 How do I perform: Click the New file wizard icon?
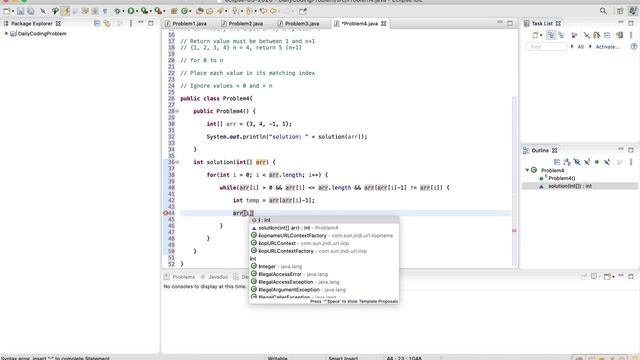(x=7, y=11)
